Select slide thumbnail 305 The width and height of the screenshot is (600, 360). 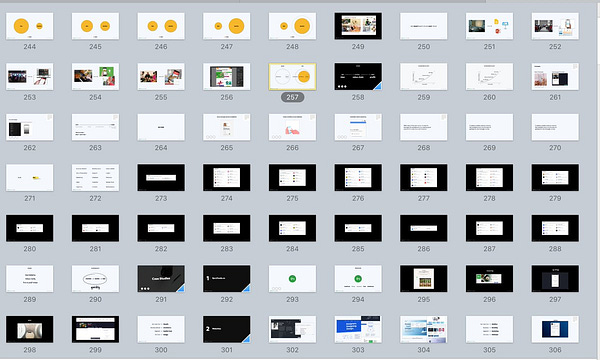click(x=489, y=329)
